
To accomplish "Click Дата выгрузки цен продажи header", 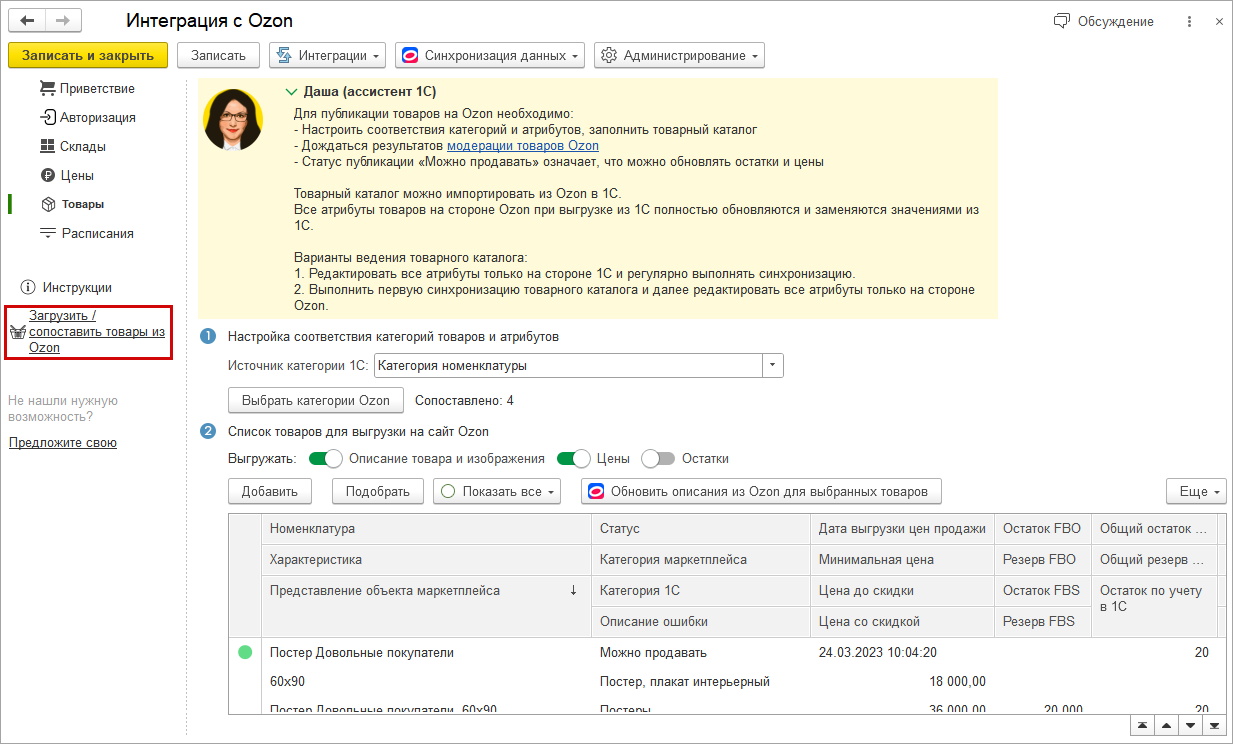I will pos(902,528).
